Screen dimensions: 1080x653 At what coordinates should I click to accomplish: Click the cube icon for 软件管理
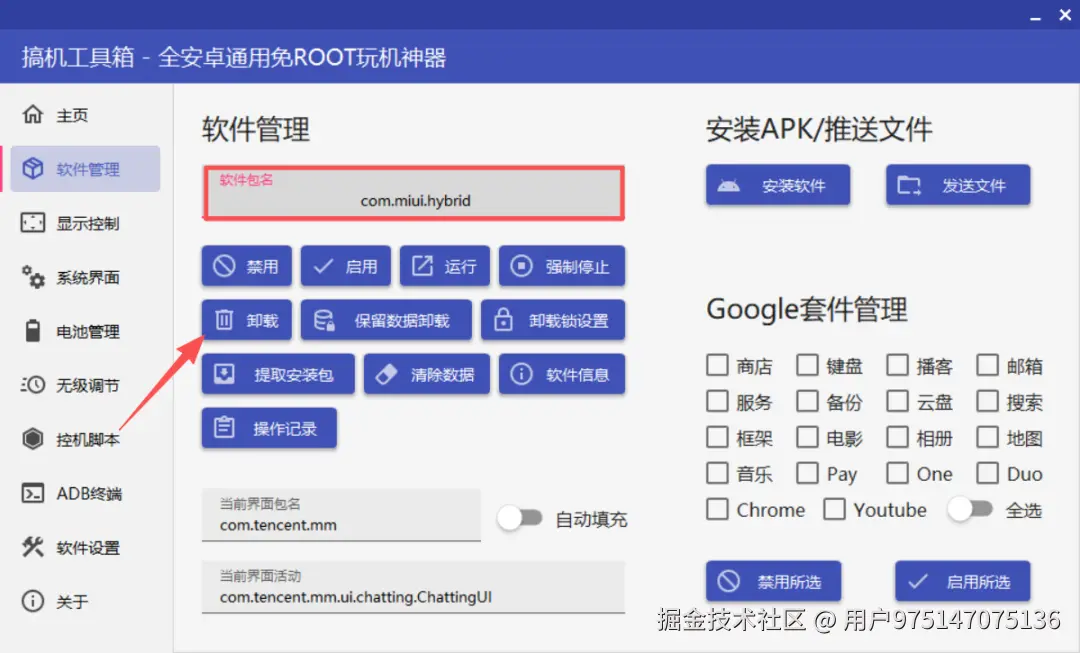point(32,169)
